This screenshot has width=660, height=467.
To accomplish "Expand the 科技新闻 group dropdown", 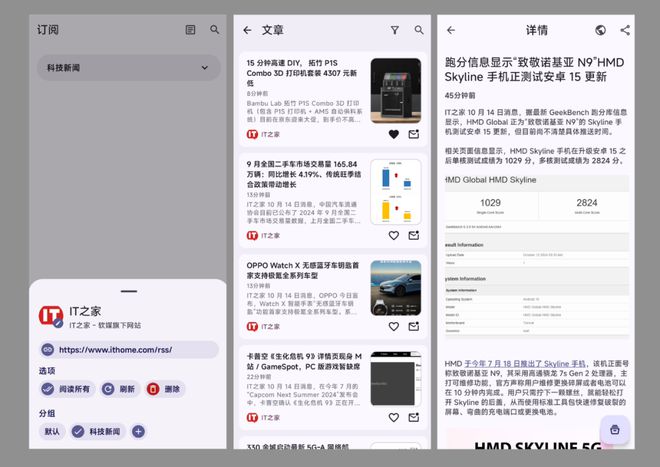I will coord(128,67).
